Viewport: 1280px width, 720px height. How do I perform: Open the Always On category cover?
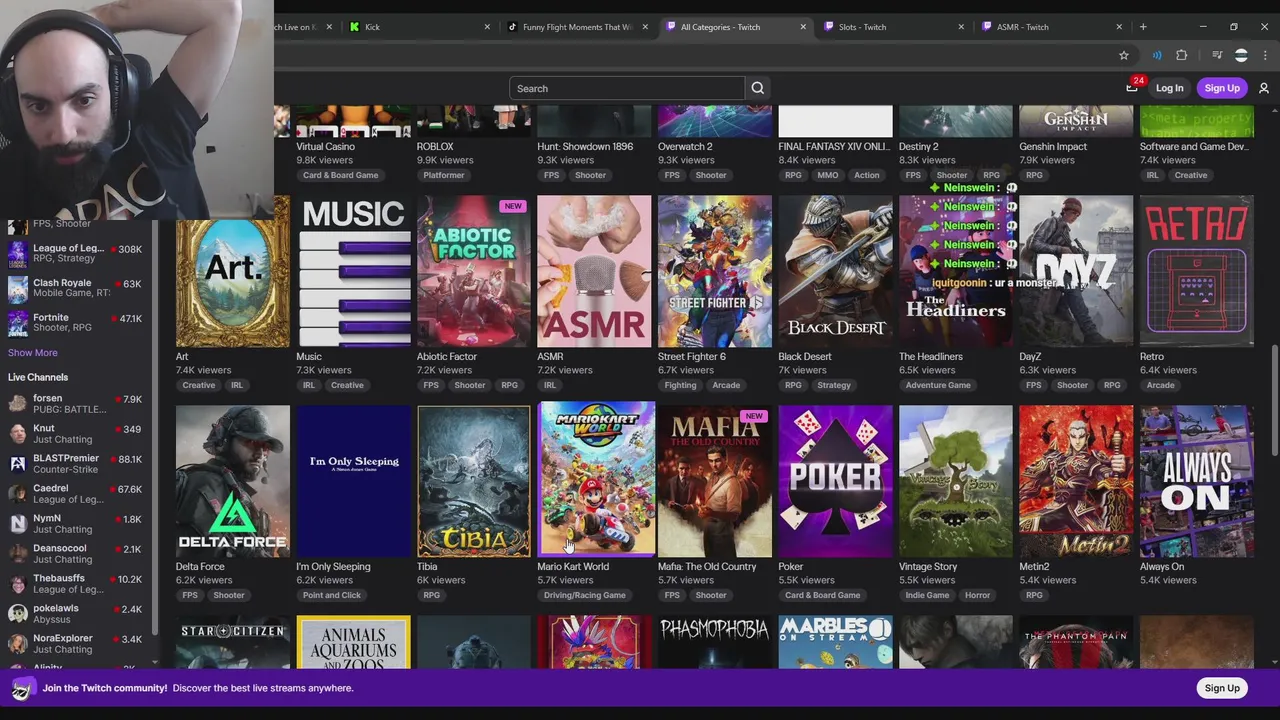1196,481
